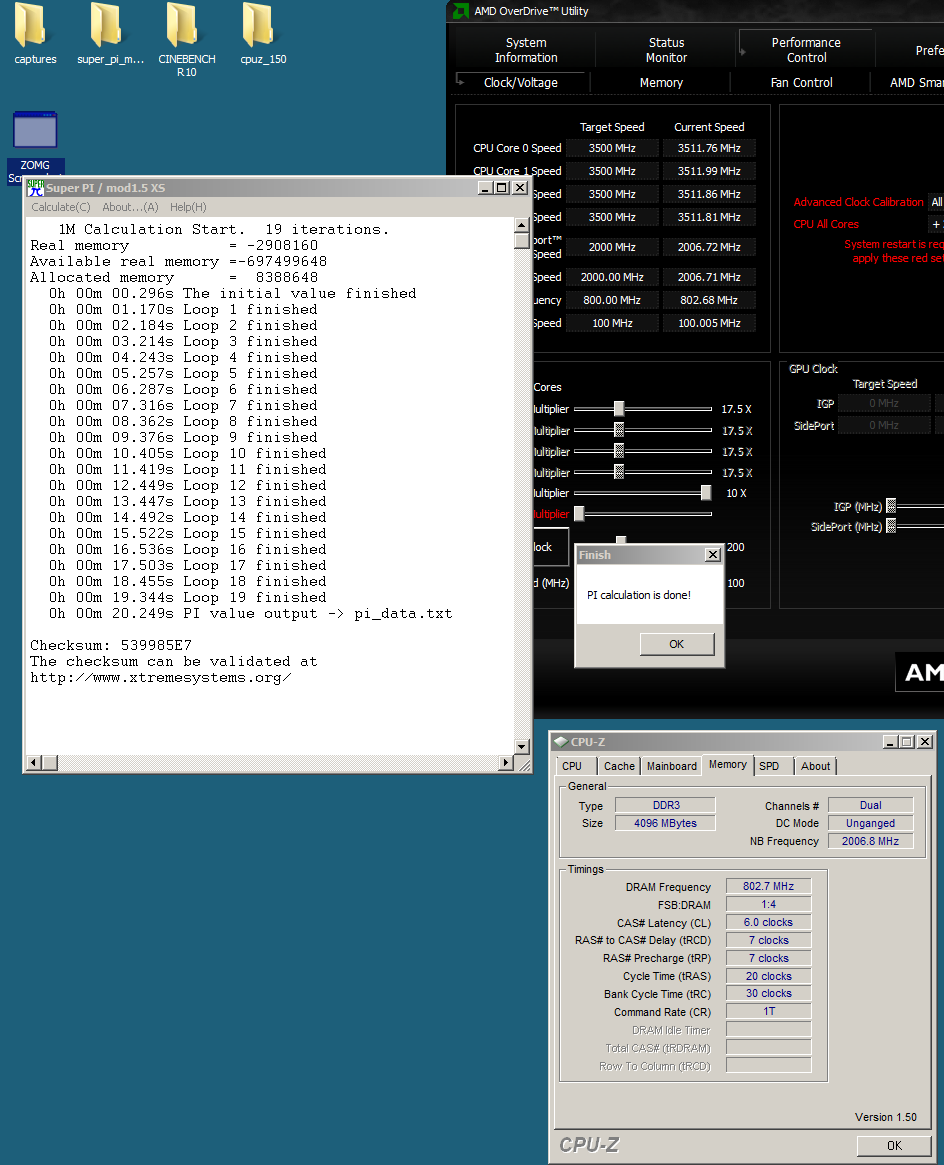Adjust the 10 X multiplier slider
944x1165 pixels.
[706, 493]
